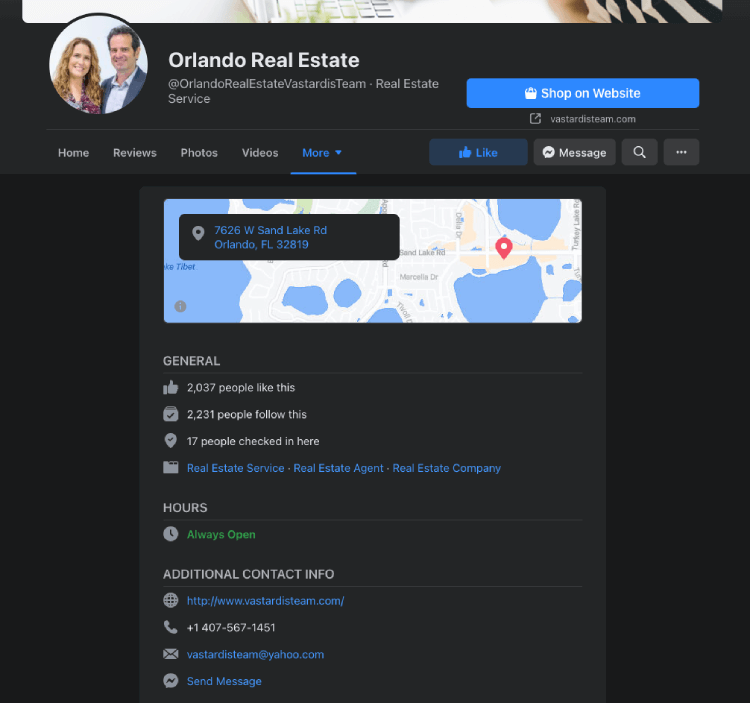
Task: Open the three-dots options menu
Action: 681,152
